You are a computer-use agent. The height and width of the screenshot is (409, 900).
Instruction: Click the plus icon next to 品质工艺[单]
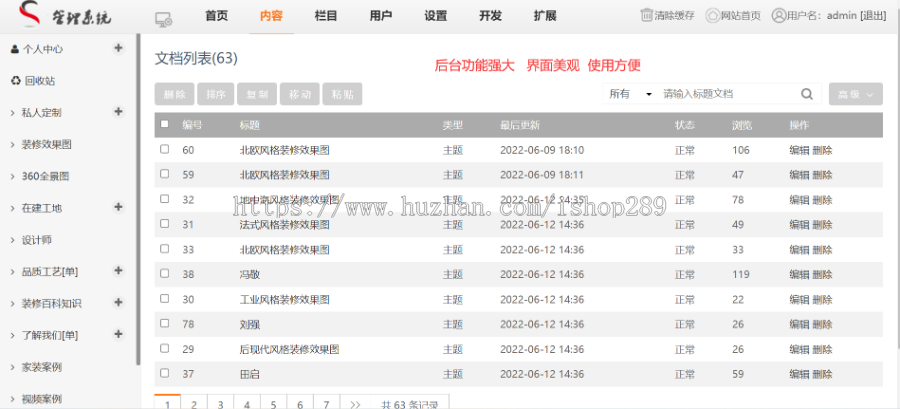(118, 270)
